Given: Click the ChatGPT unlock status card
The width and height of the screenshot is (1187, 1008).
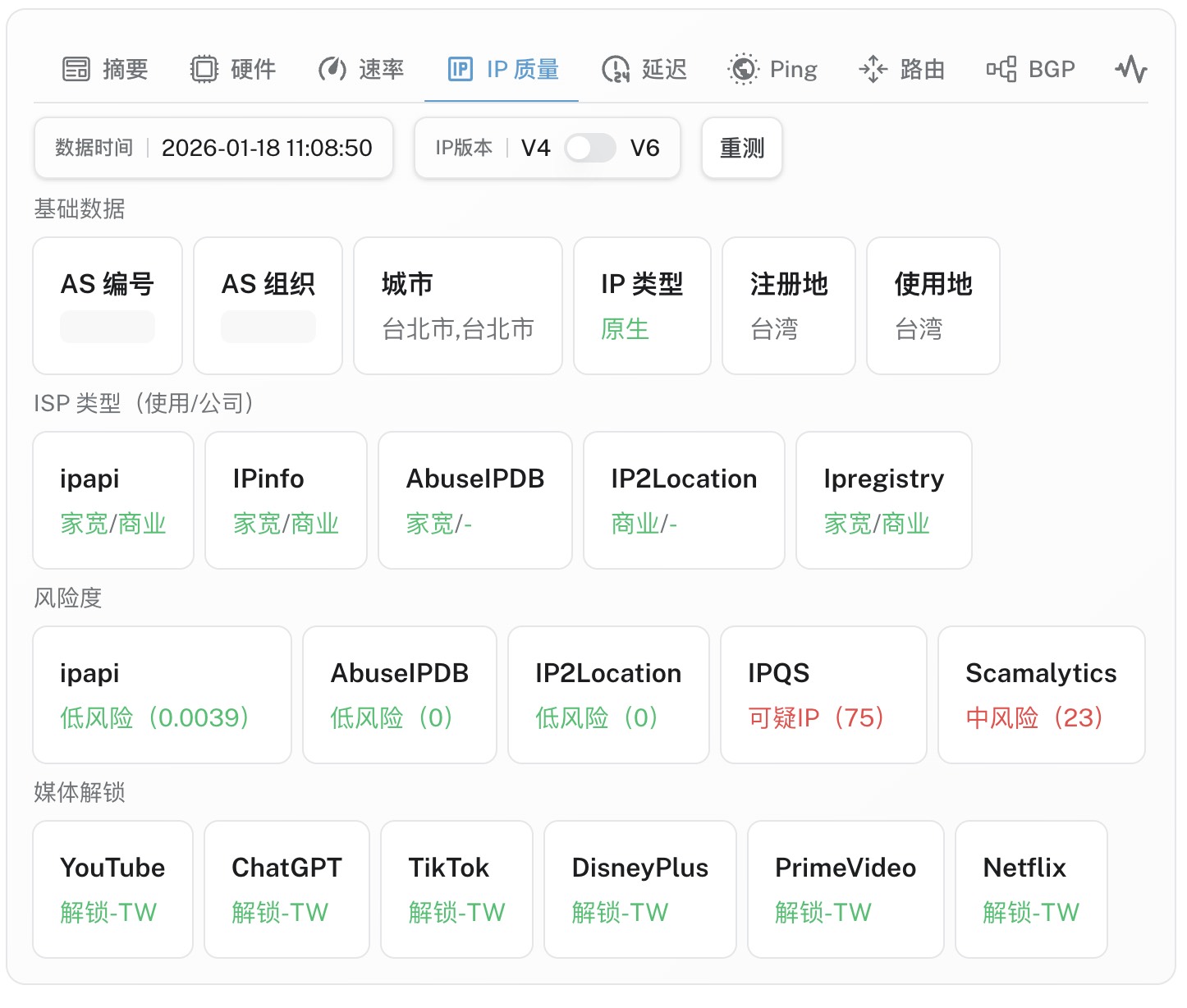Looking at the screenshot, I should click(x=286, y=889).
